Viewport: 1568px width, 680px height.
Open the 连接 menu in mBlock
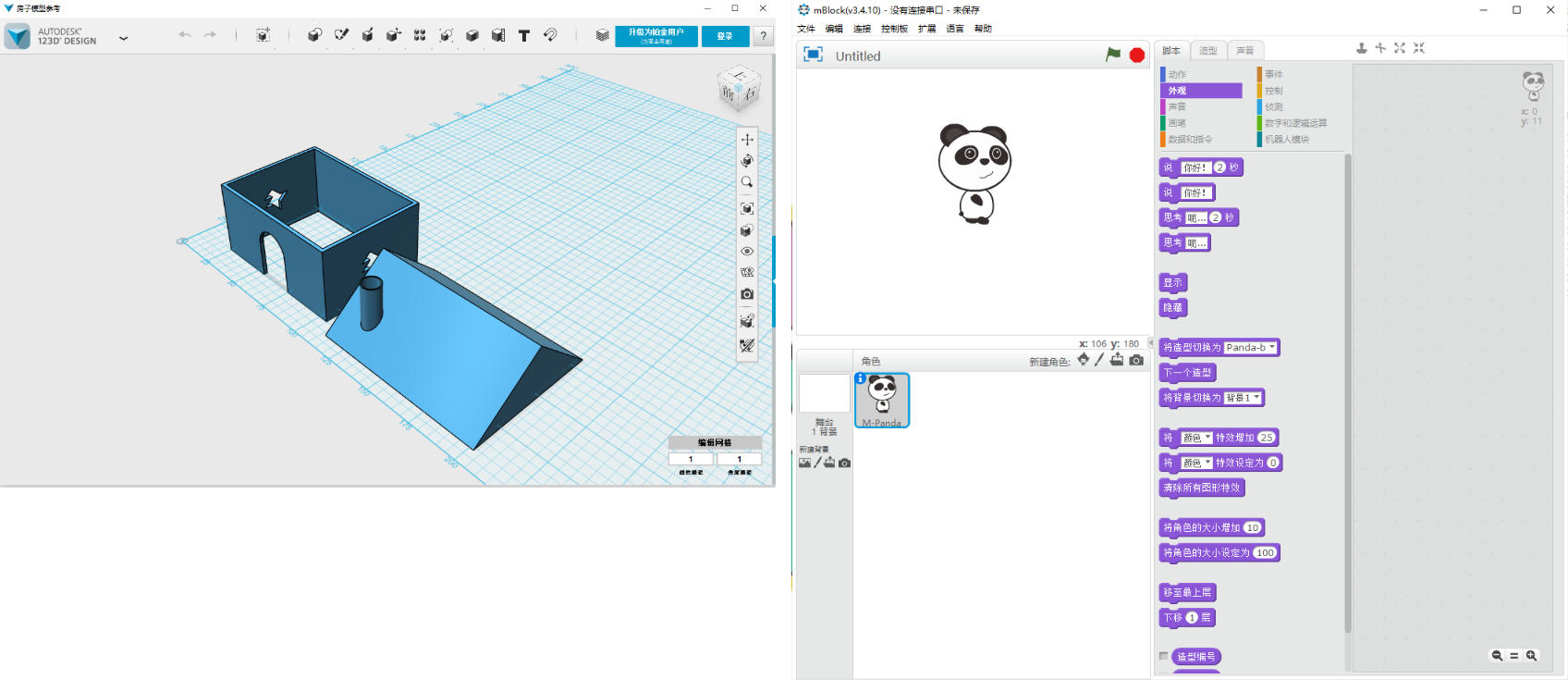(x=862, y=29)
